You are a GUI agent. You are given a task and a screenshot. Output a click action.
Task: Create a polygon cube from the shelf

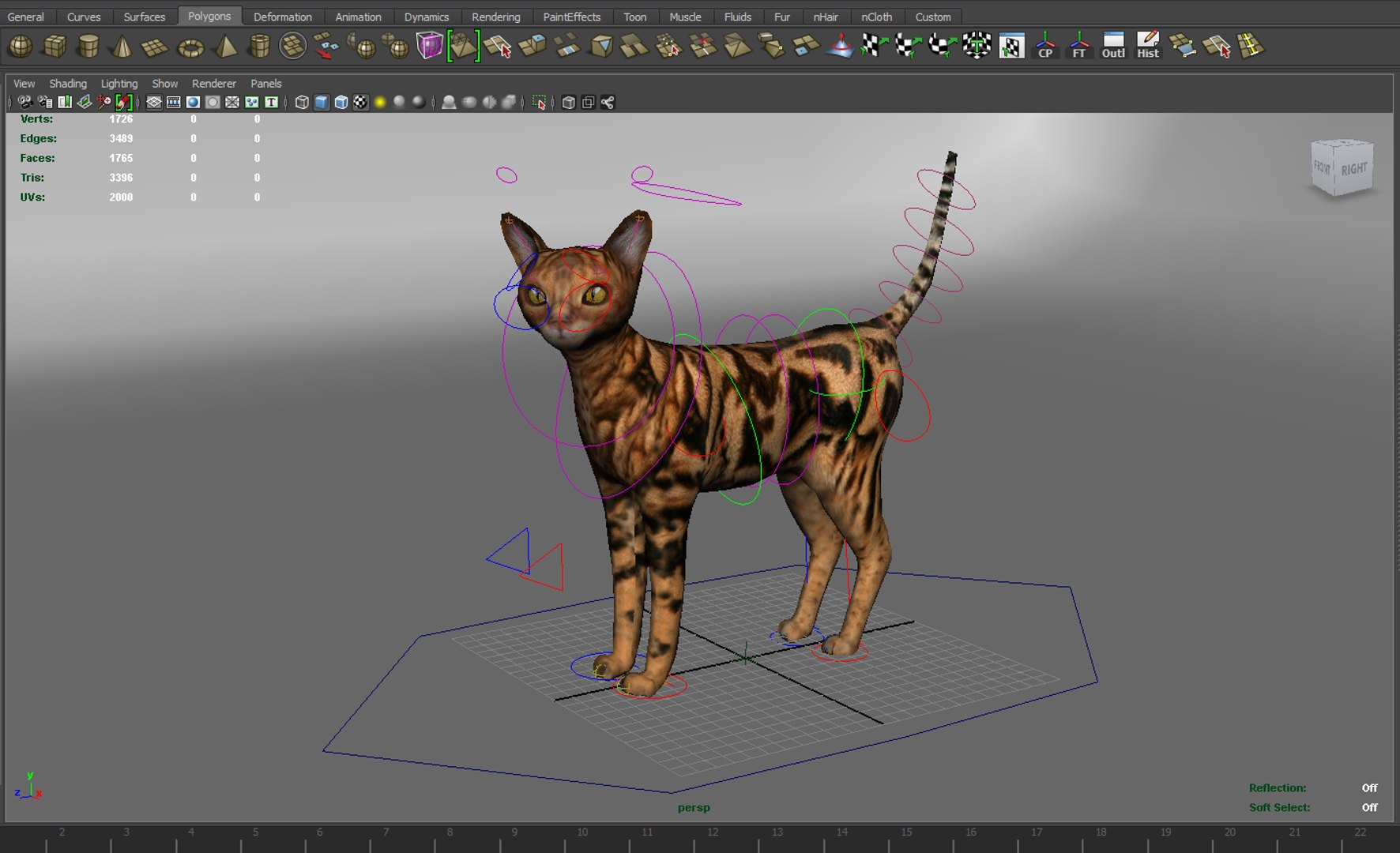(x=55, y=47)
